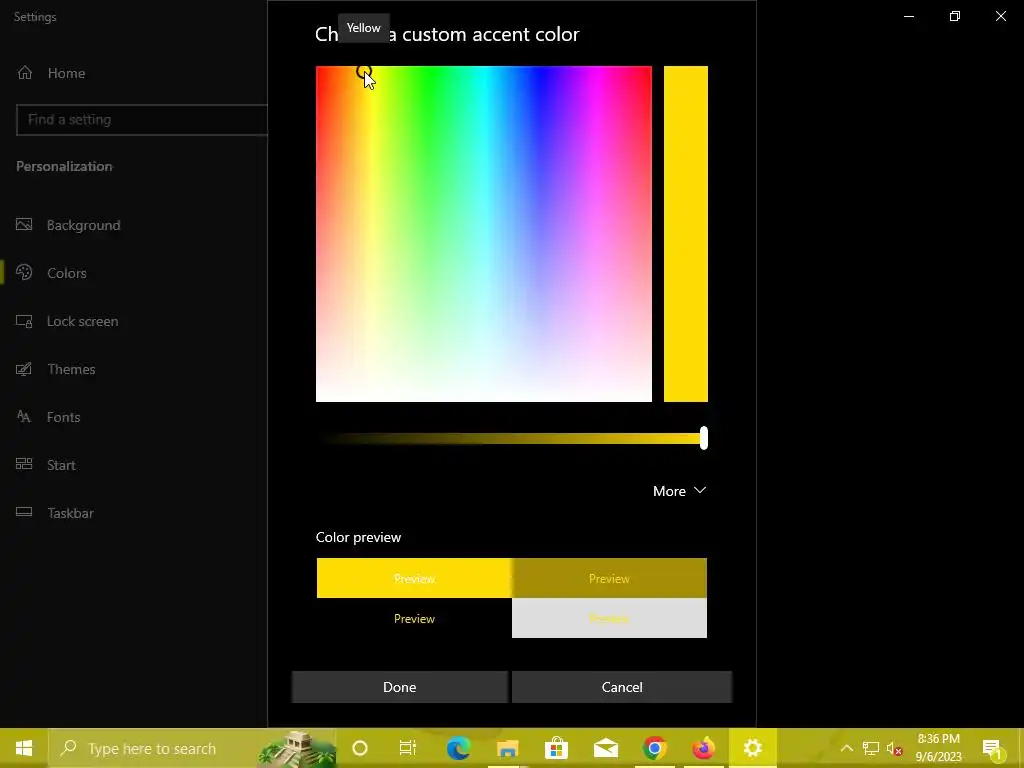Switch to Themes settings page
This screenshot has height=768, width=1024.
click(x=71, y=369)
